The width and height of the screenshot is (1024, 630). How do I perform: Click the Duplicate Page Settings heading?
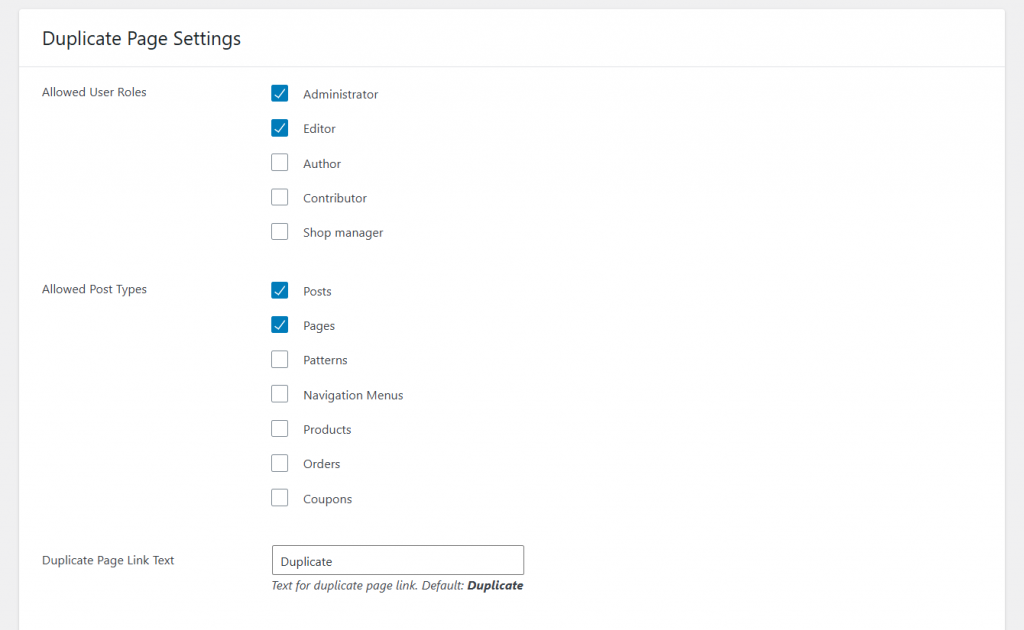point(141,38)
